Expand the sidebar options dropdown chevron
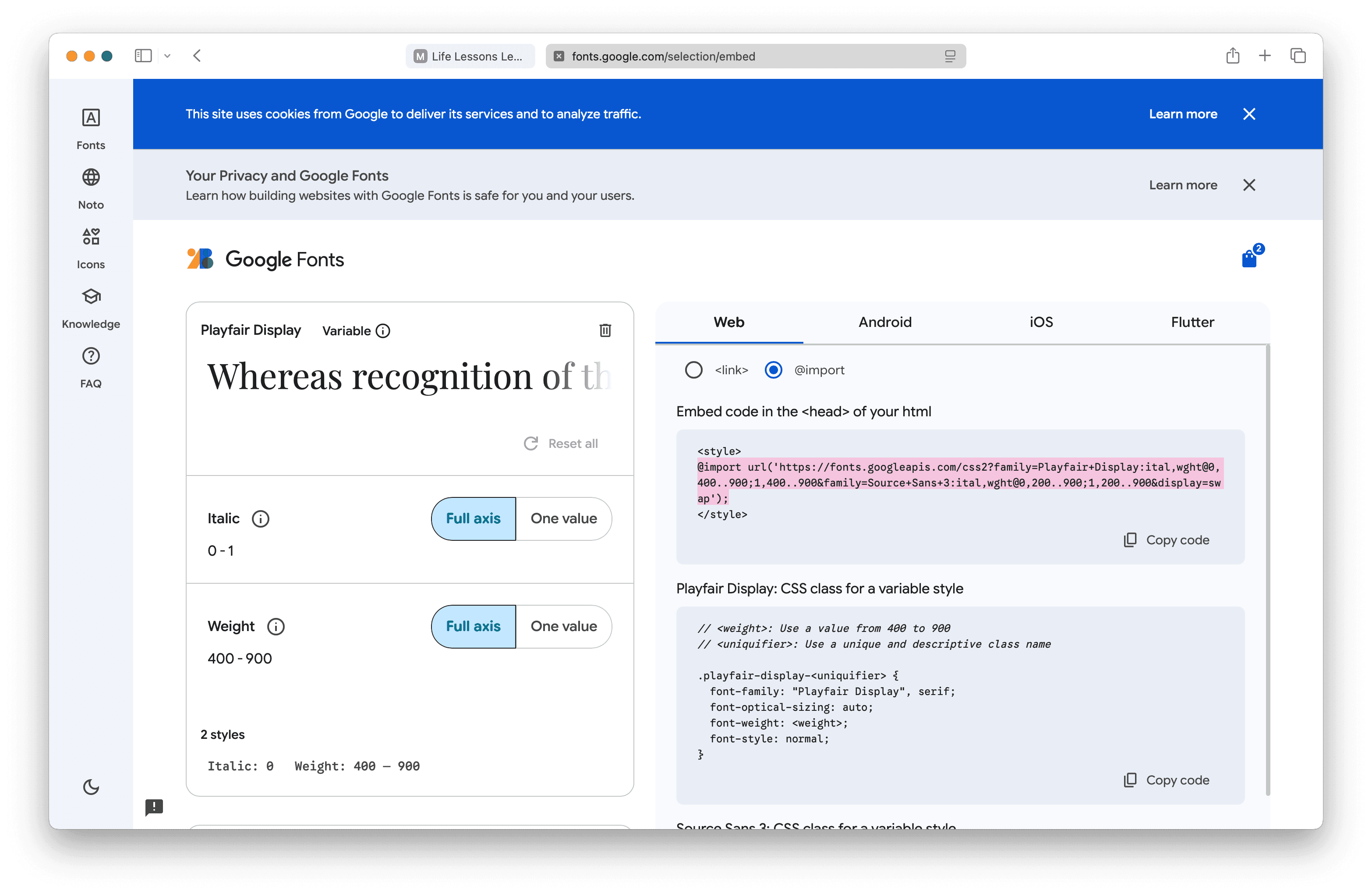Image resolution: width=1372 pixels, height=894 pixels. tap(167, 56)
